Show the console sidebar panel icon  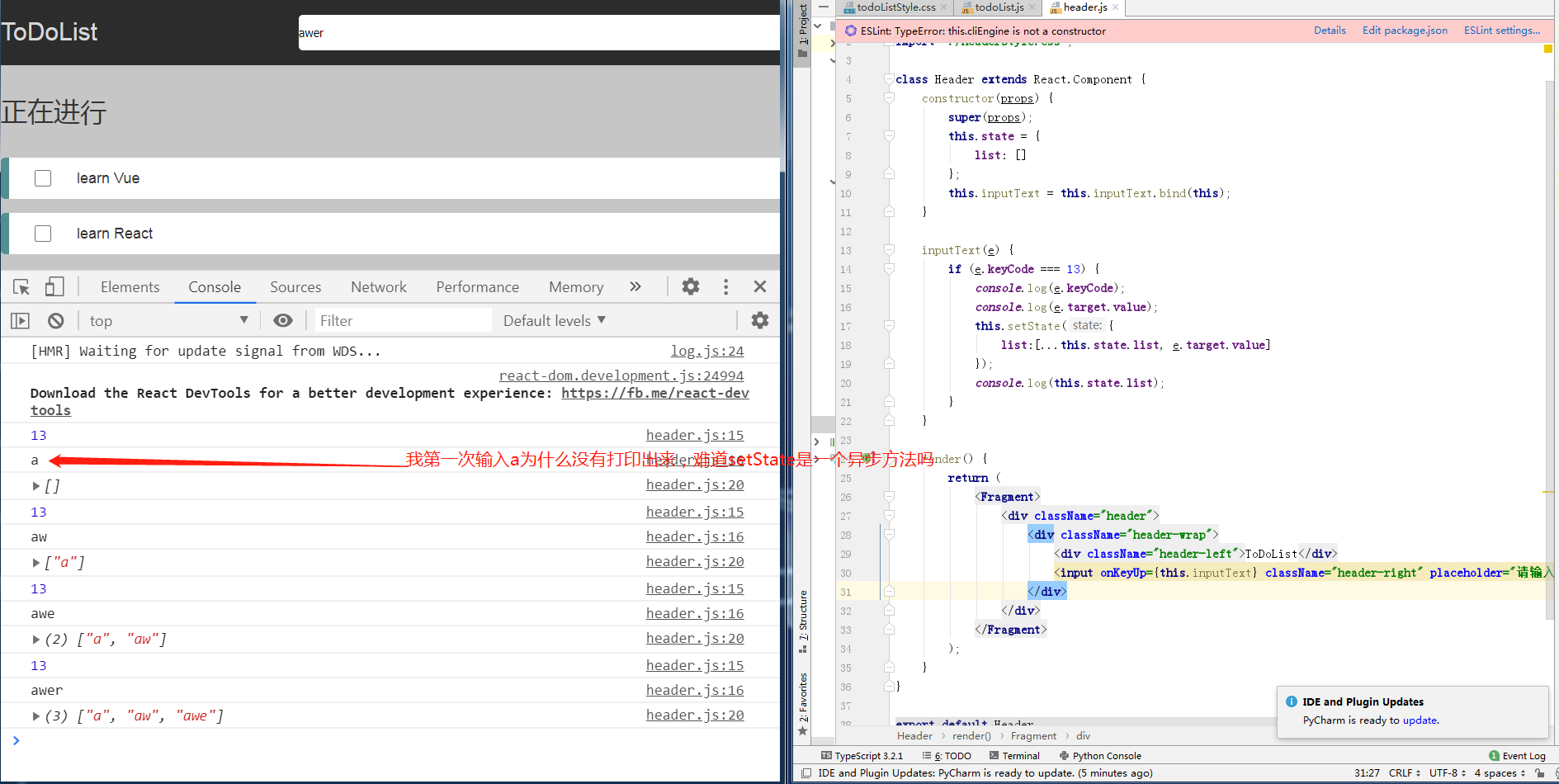coord(21,321)
